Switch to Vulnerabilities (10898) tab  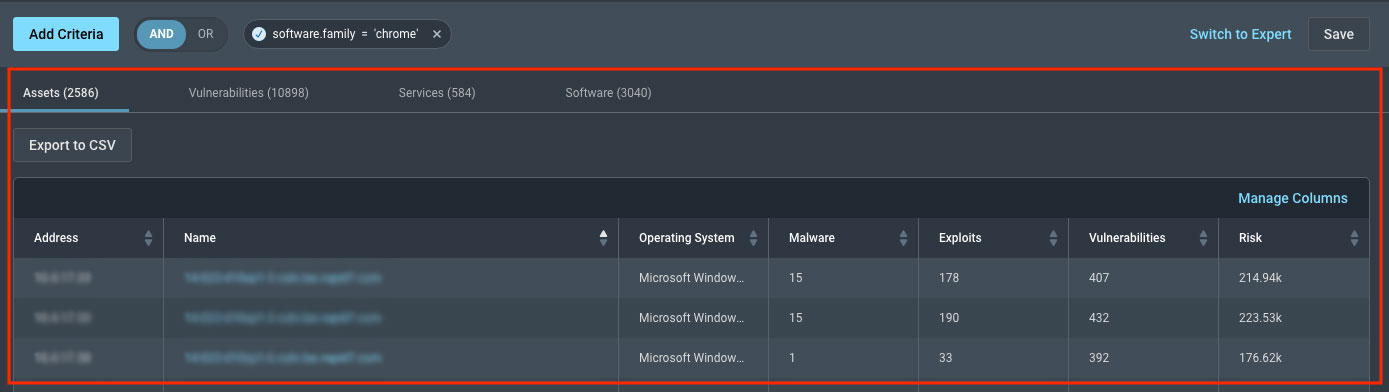coord(248,93)
